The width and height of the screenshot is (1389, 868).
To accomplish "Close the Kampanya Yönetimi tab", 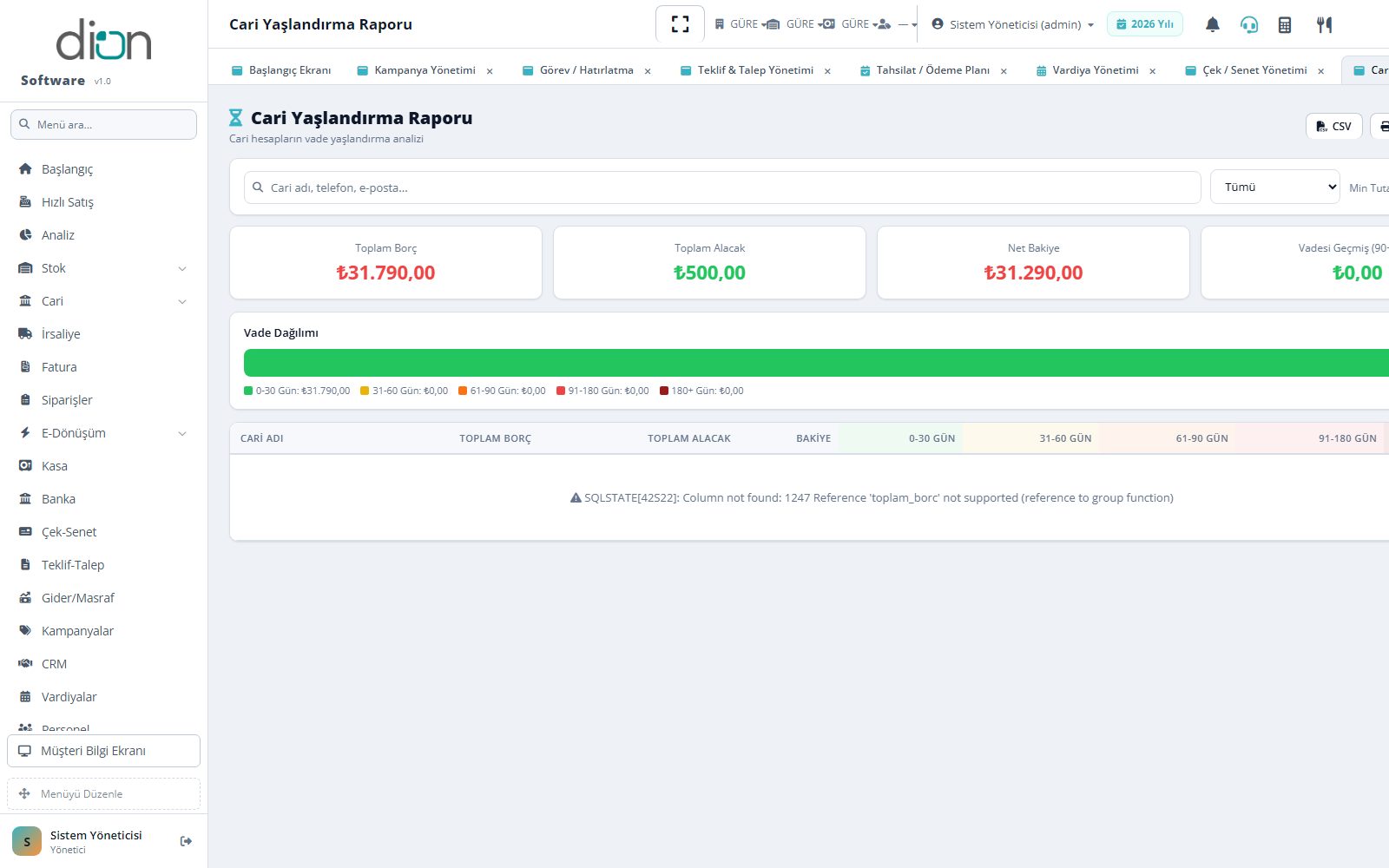I will (x=490, y=71).
